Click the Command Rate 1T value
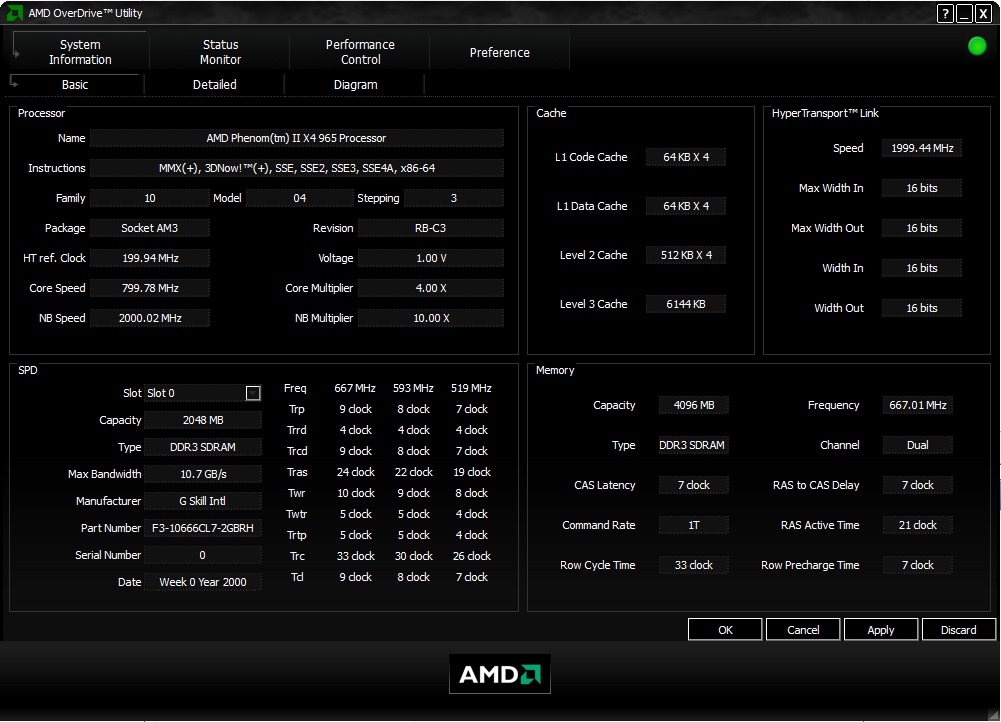 [x=693, y=525]
